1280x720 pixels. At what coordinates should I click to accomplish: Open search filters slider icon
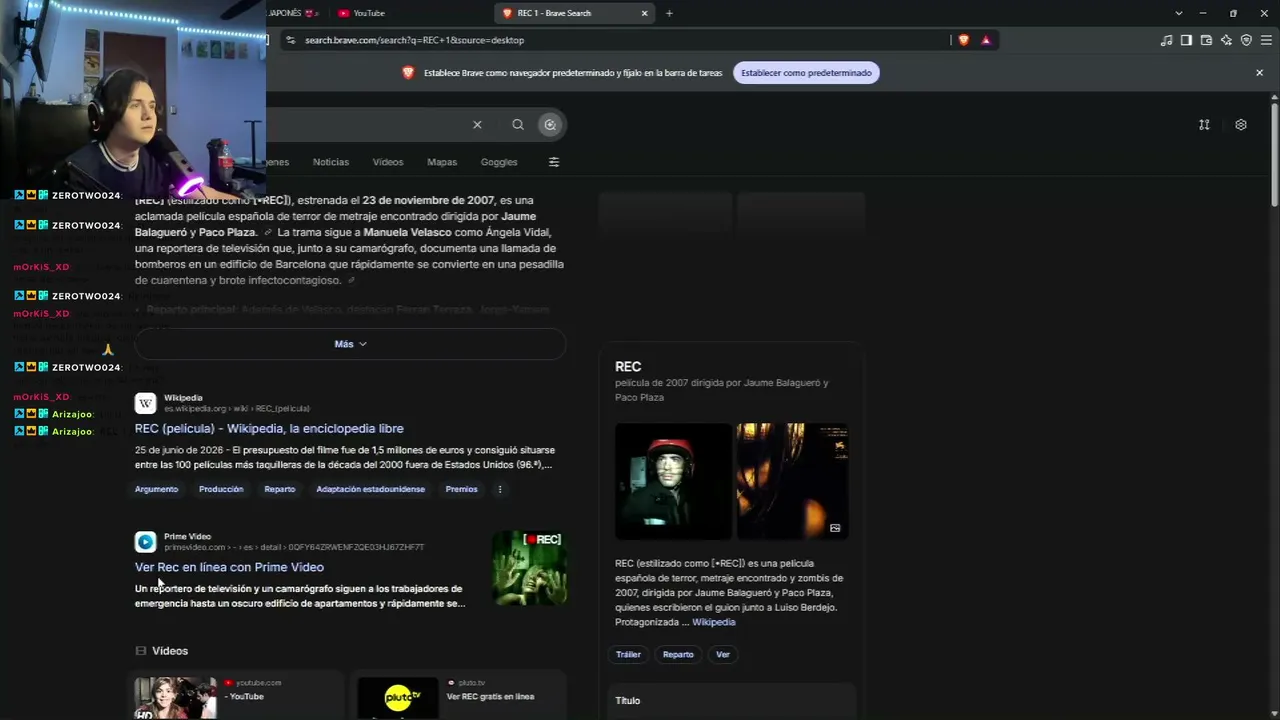554,162
